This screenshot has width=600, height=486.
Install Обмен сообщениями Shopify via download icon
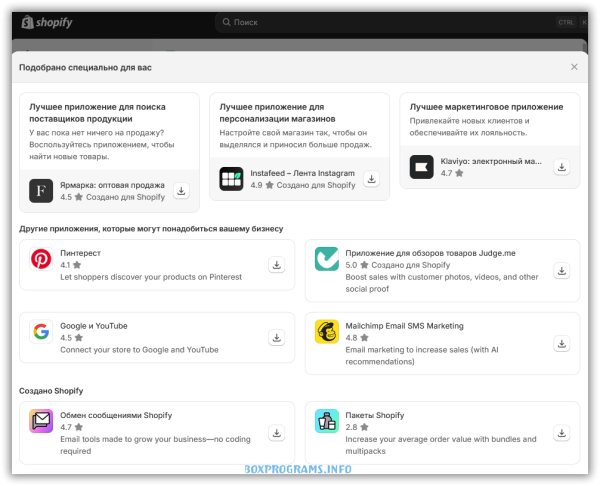276,433
